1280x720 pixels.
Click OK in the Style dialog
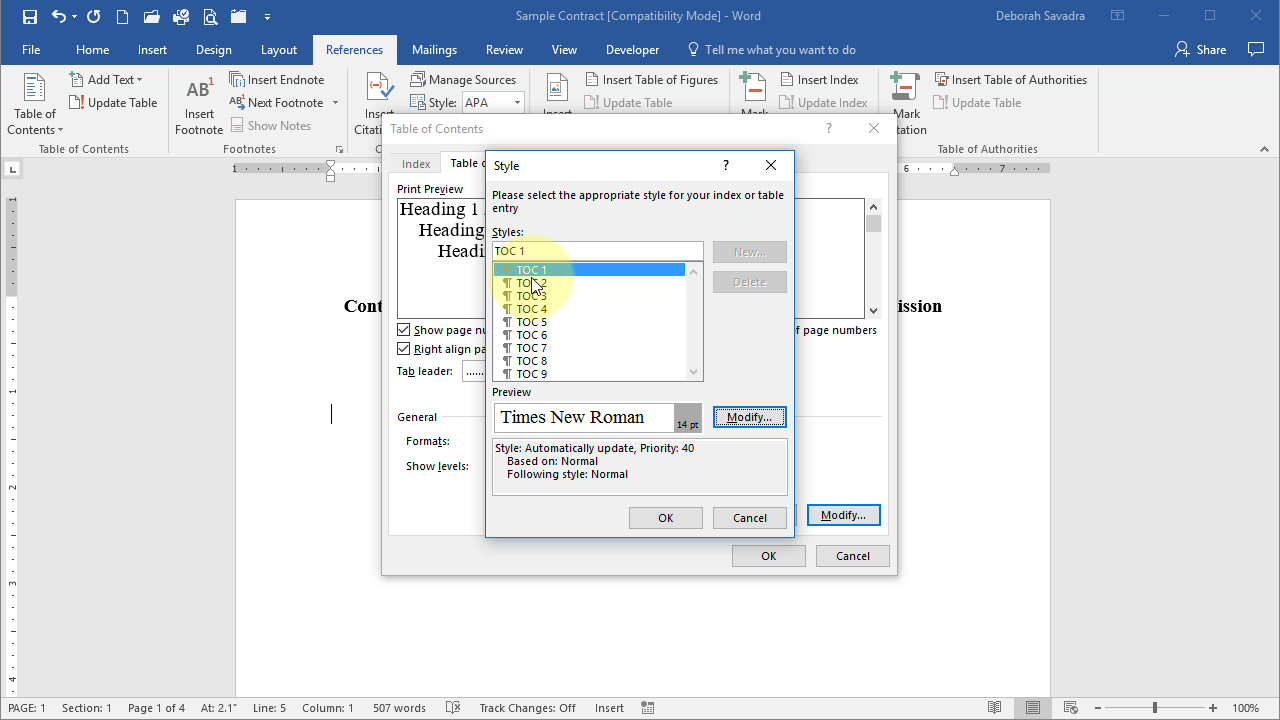click(x=666, y=518)
